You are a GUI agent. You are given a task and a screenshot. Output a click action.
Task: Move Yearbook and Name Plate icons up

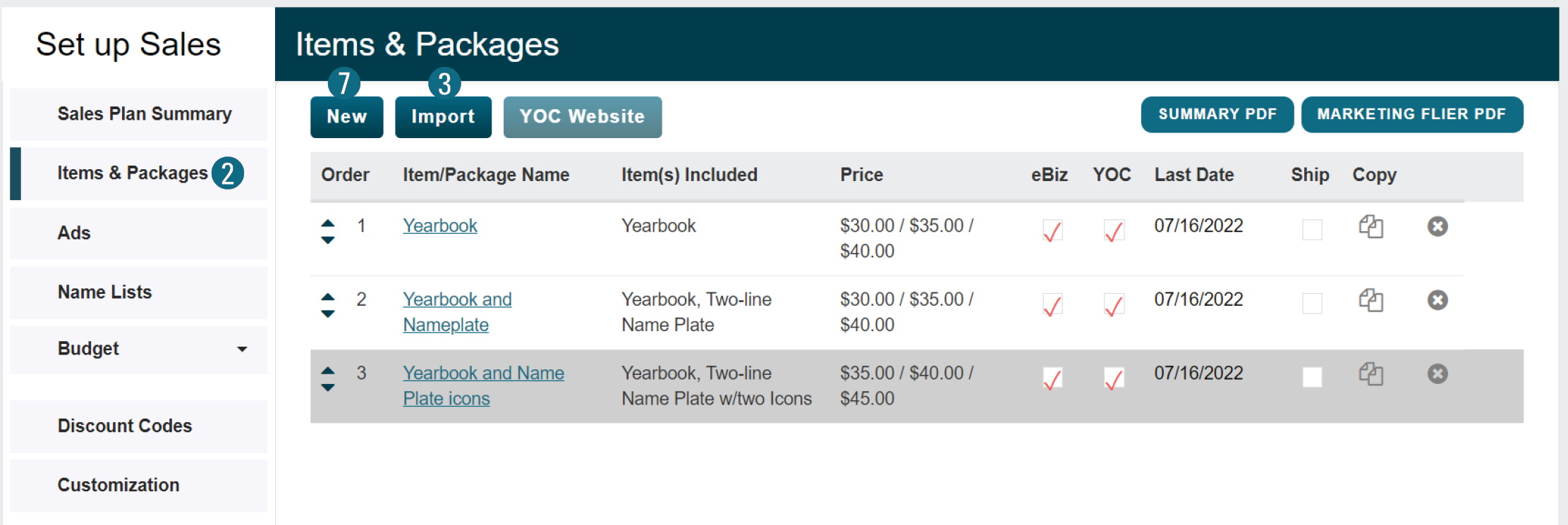pos(328,370)
